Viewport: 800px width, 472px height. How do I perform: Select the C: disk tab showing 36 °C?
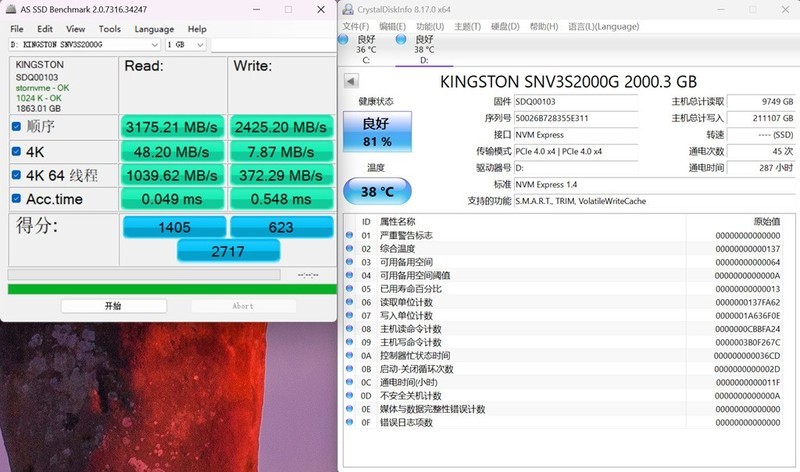(366, 49)
